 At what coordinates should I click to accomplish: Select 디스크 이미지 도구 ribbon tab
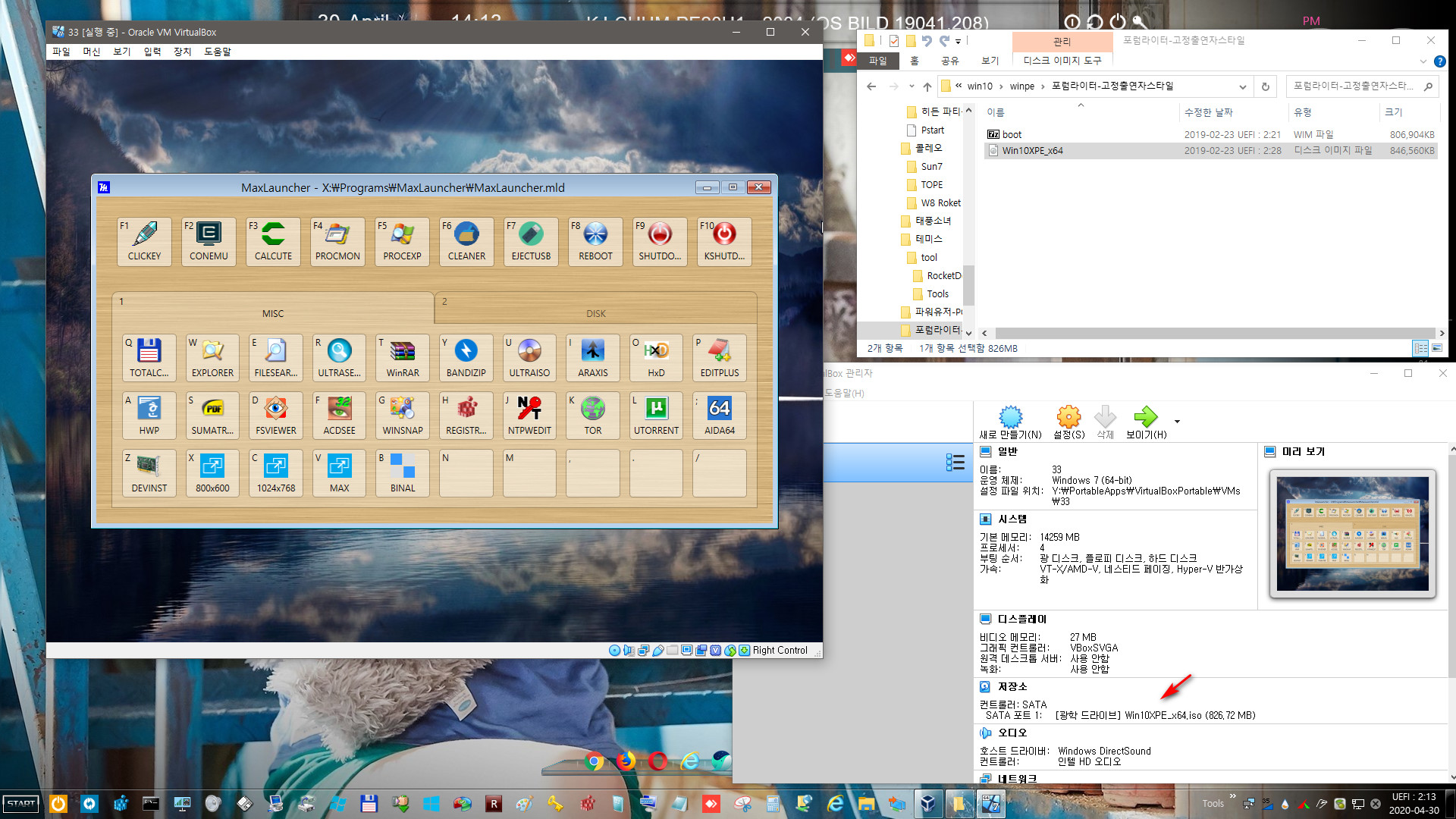click(x=1062, y=61)
